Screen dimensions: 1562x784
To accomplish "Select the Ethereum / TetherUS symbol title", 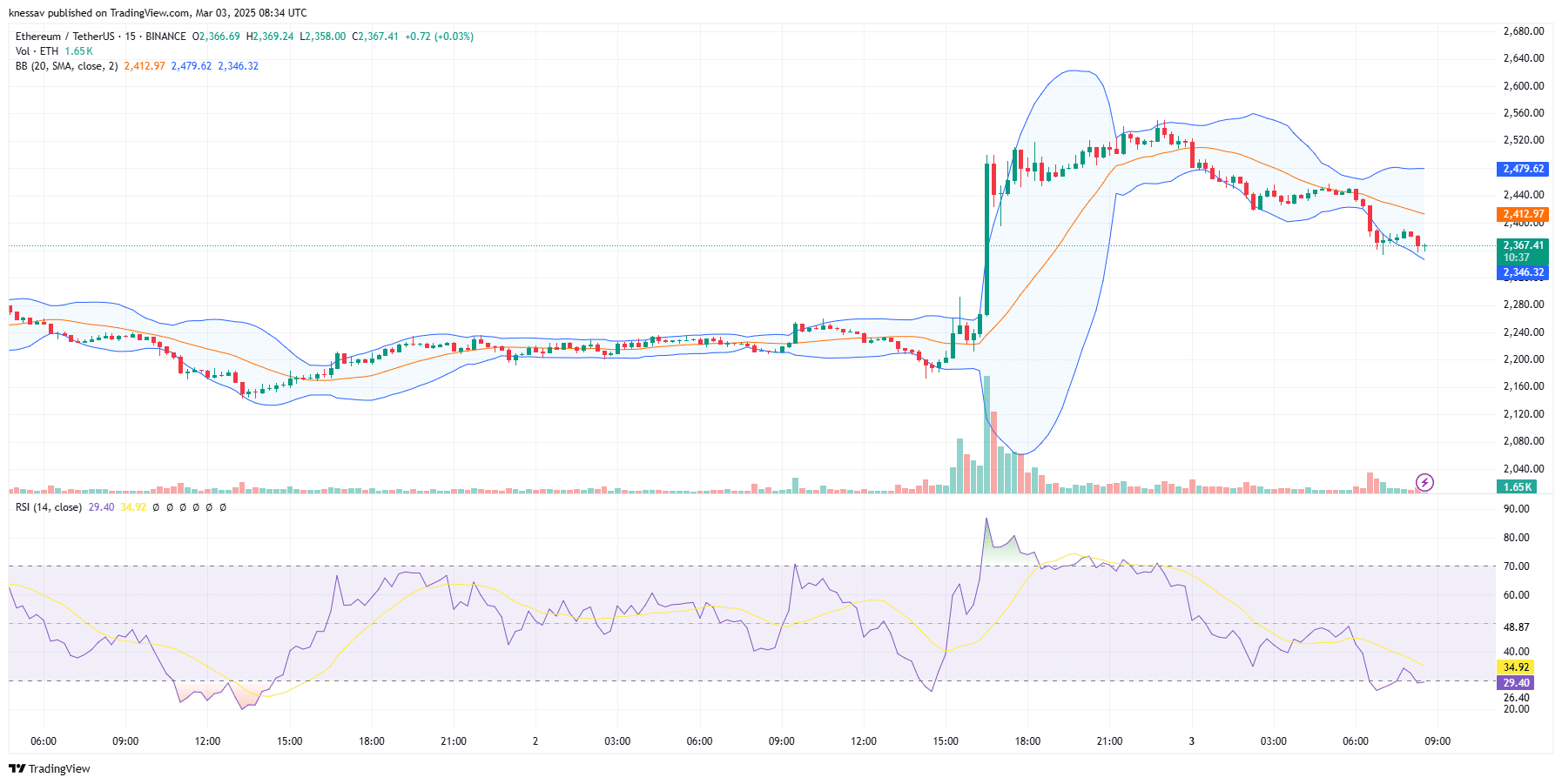I will [x=64, y=37].
